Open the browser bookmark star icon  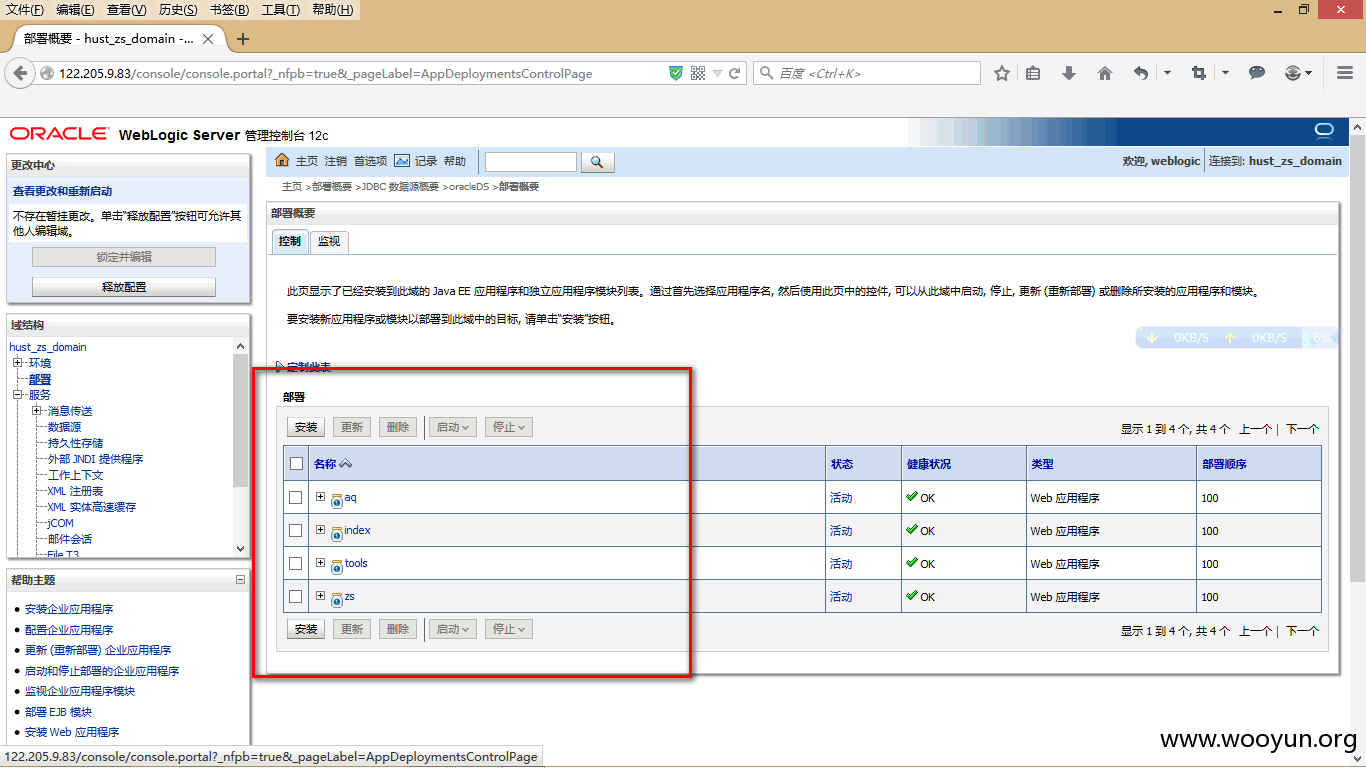[x=1002, y=73]
